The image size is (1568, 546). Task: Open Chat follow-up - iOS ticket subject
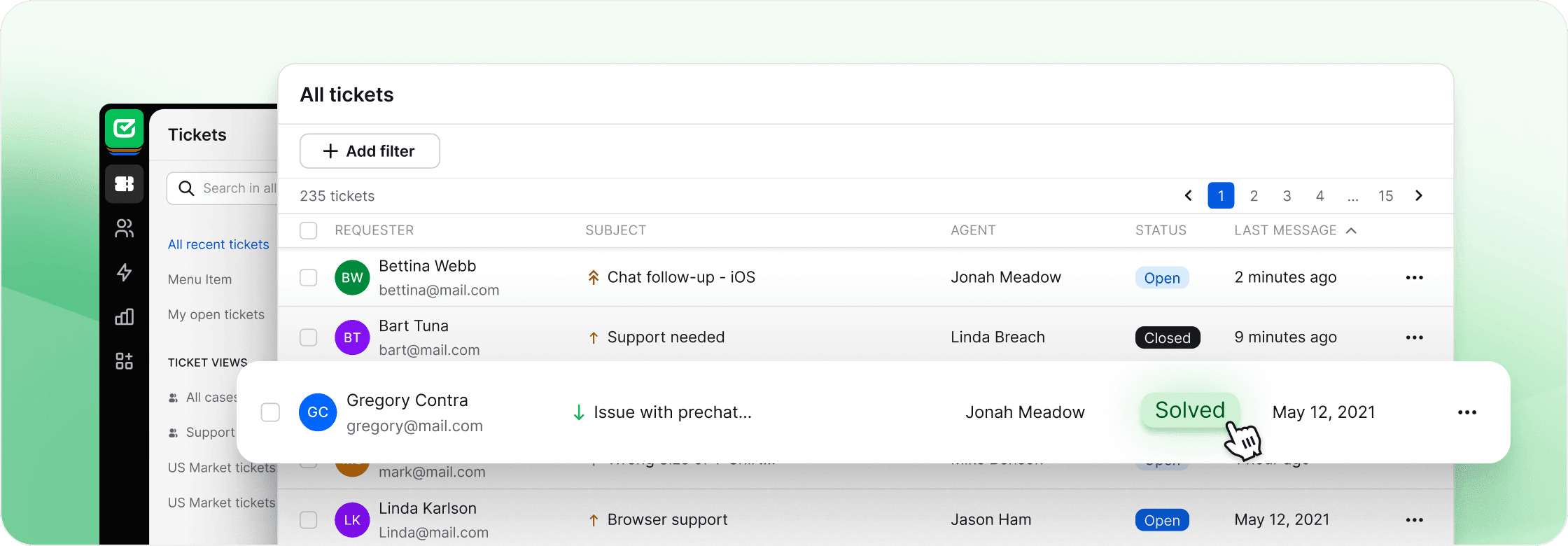(x=681, y=278)
